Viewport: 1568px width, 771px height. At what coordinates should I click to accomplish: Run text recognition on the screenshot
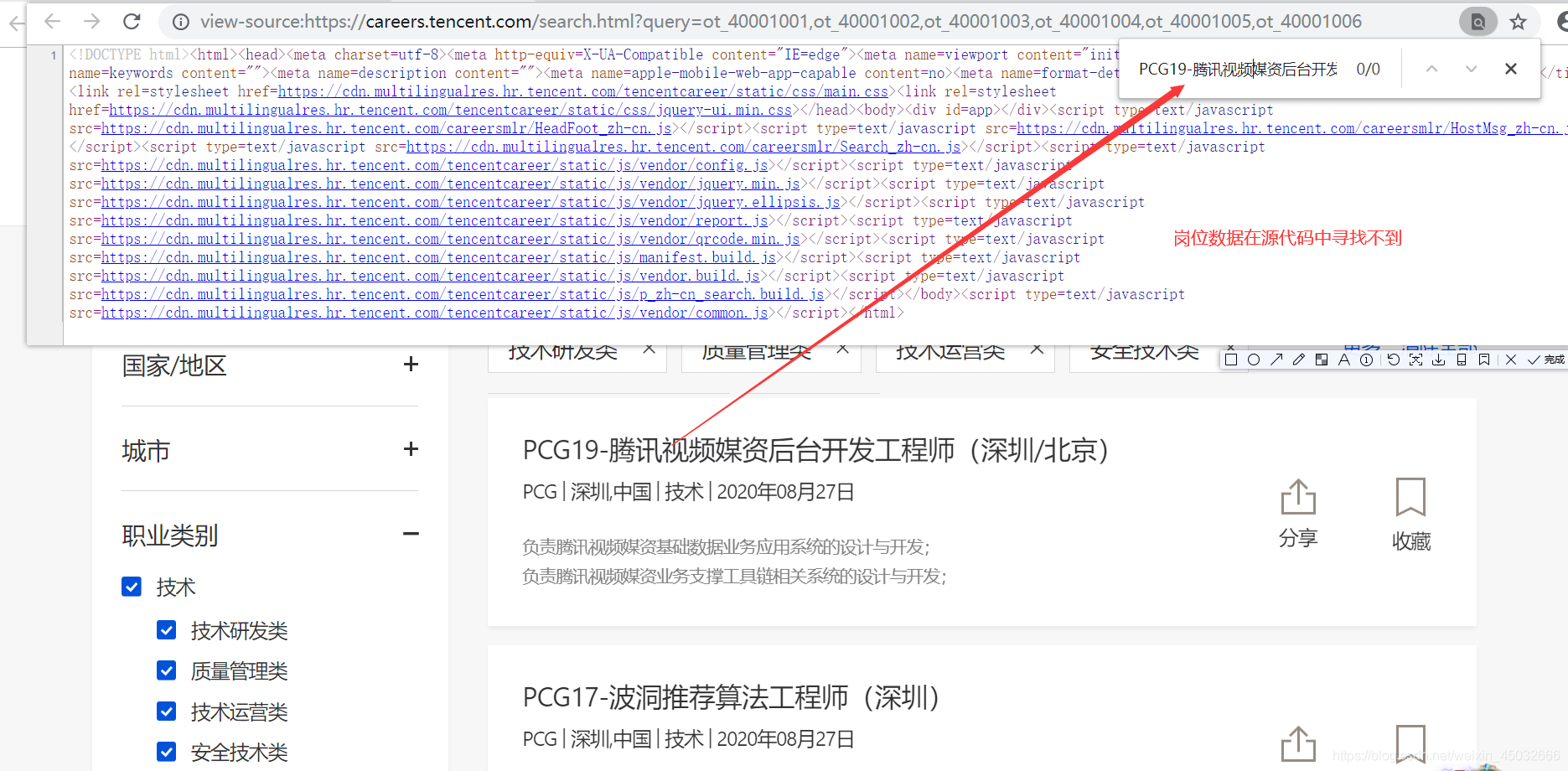1415,360
